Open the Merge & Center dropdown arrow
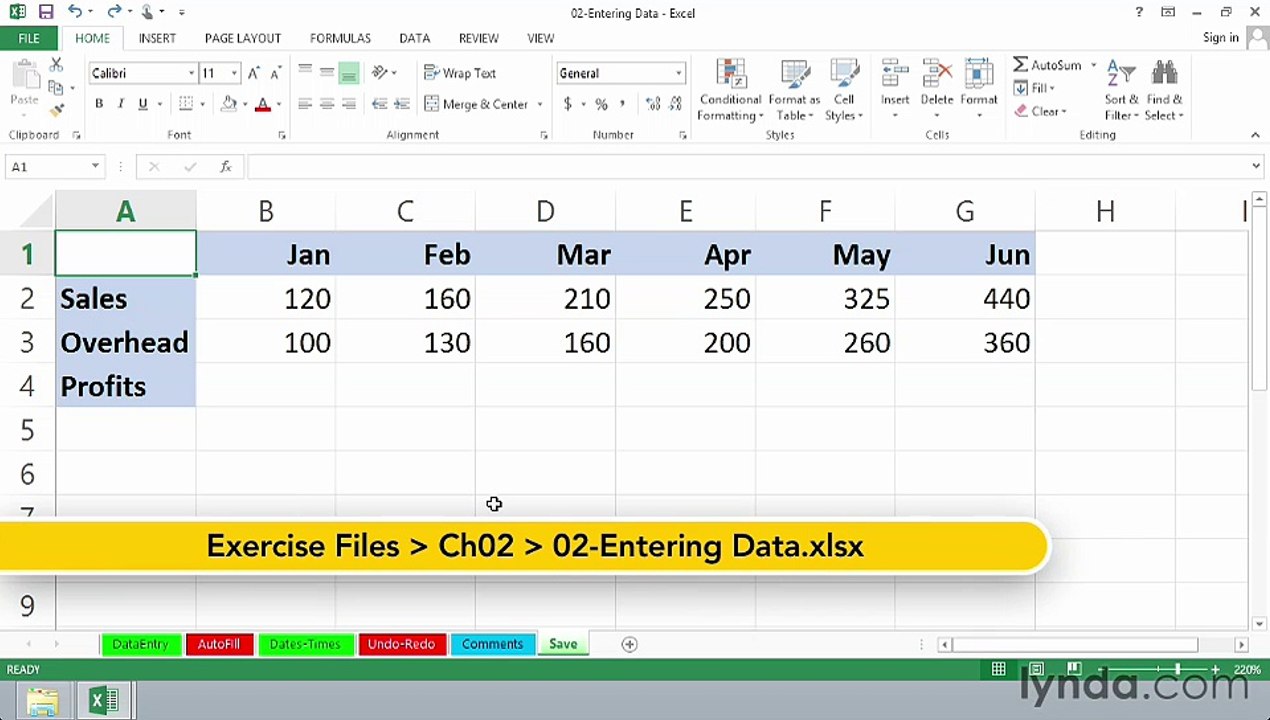This screenshot has width=1270, height=720. tap(540, 104)
